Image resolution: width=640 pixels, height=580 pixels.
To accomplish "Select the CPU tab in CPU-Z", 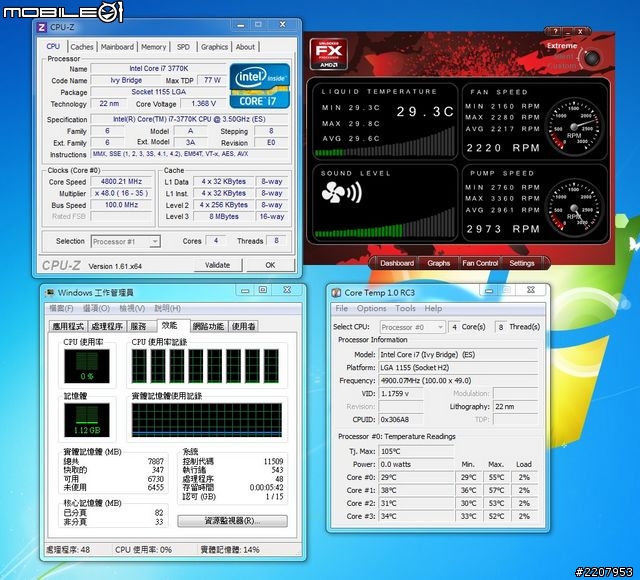I will [x=53, y=47].
